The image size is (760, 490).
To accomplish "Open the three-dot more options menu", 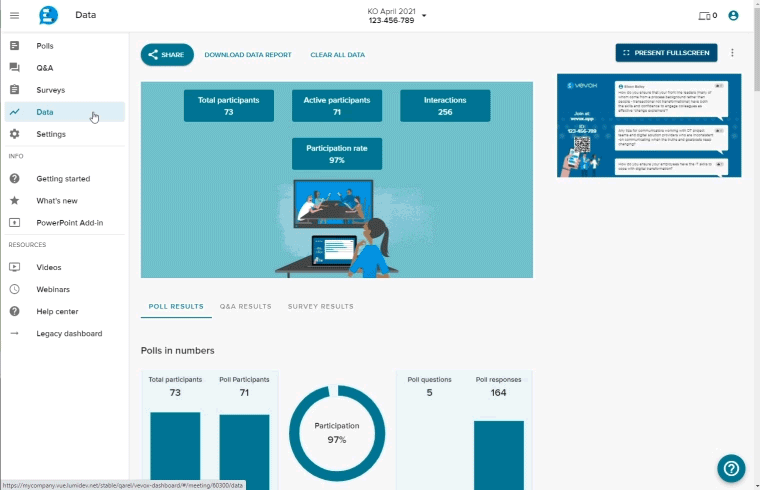I will coord(732,52).
